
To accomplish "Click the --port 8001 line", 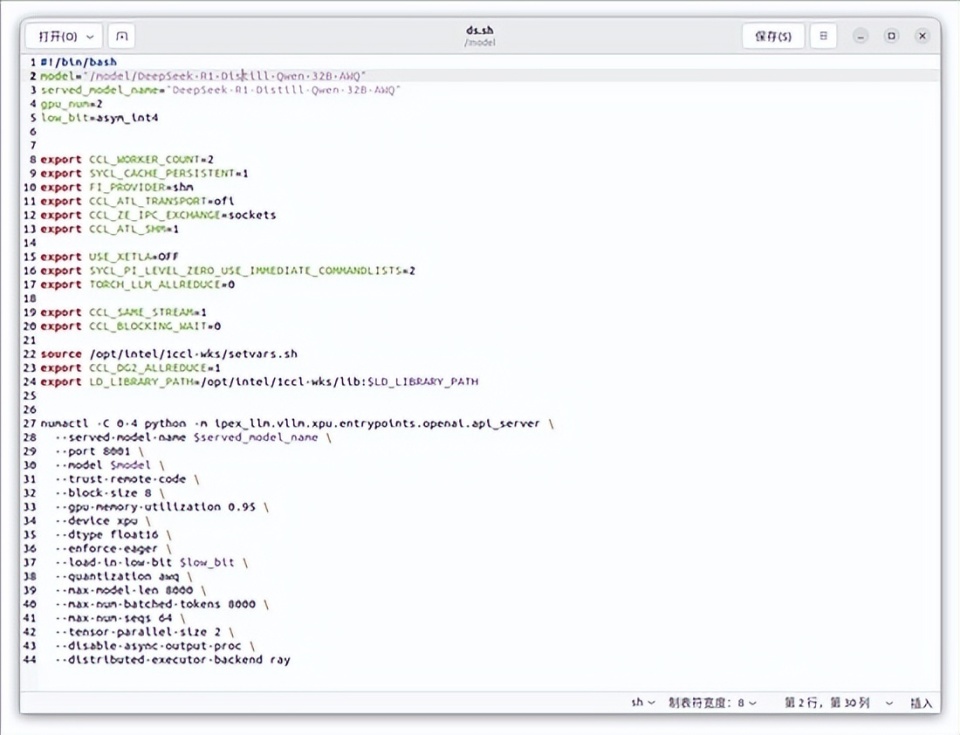I will point(99,451).
